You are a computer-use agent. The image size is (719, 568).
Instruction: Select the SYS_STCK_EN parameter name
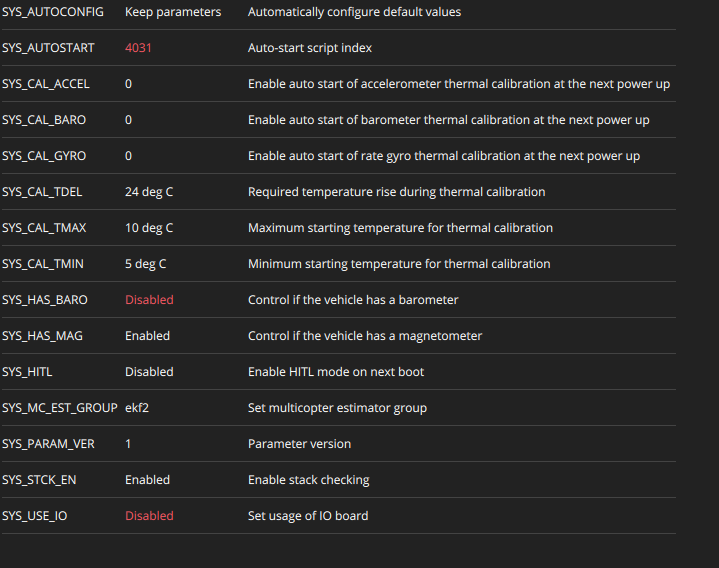(39, 480)
